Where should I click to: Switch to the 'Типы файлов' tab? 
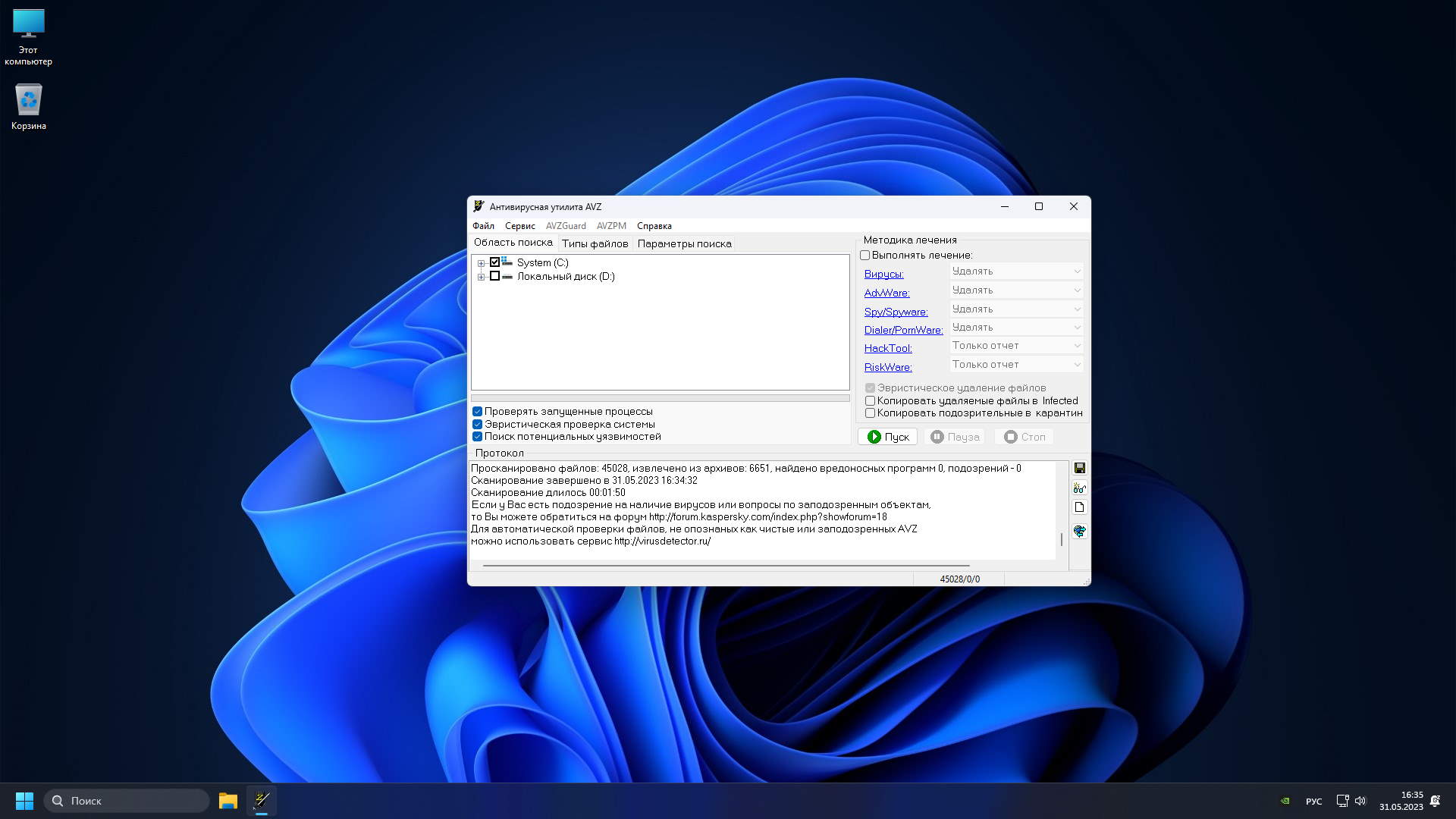pyautogui.click(x=595, y=243)
